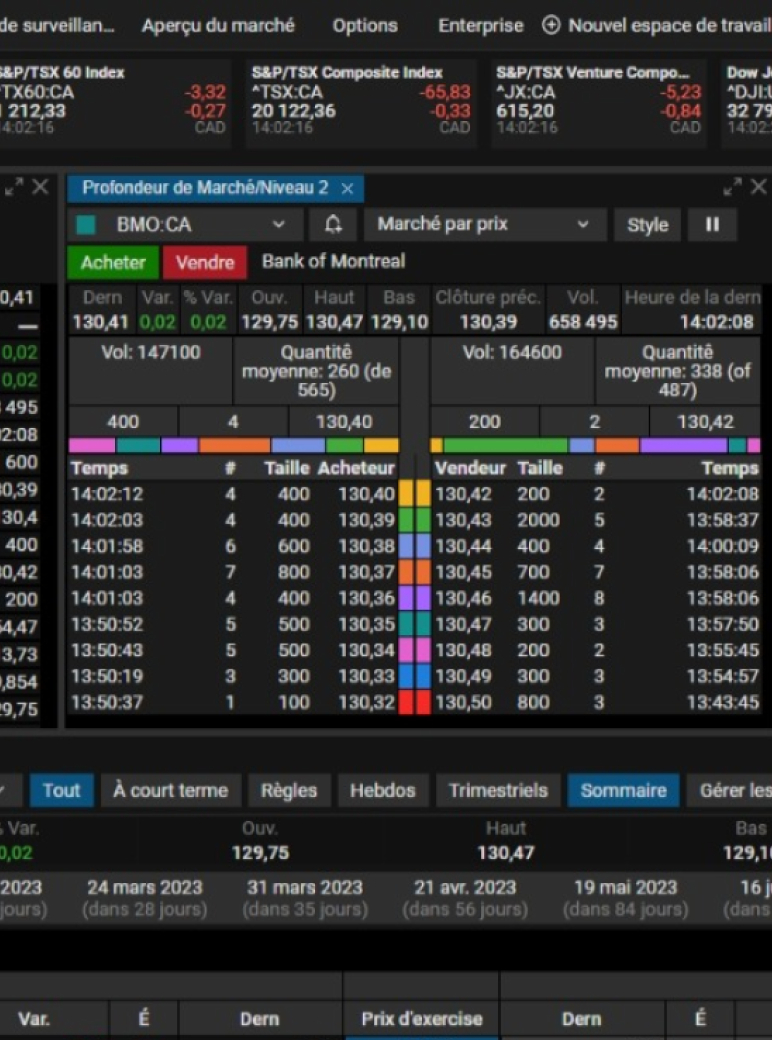Screen dimensions: 772x1040
Task: Select the Sommaire view
Action: [623, 790]
